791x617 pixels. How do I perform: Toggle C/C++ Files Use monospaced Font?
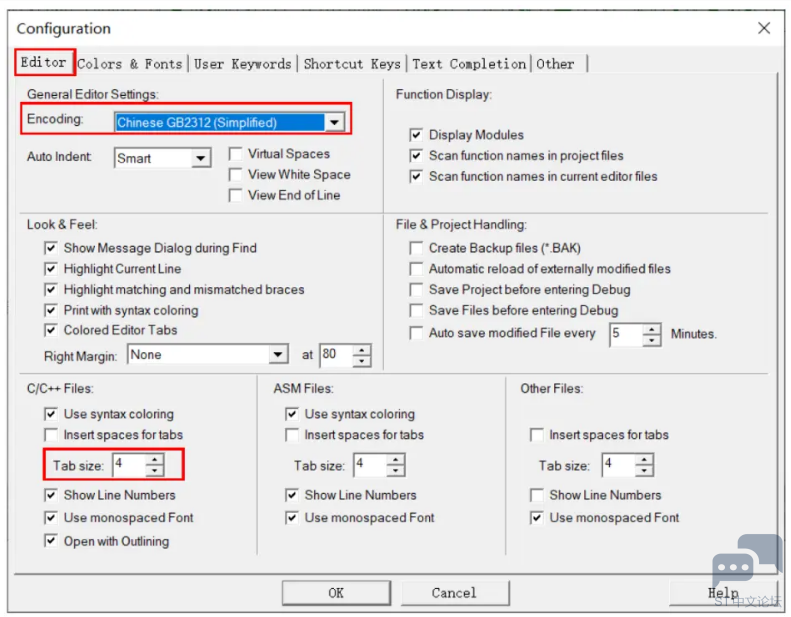(x=50, y=518)
